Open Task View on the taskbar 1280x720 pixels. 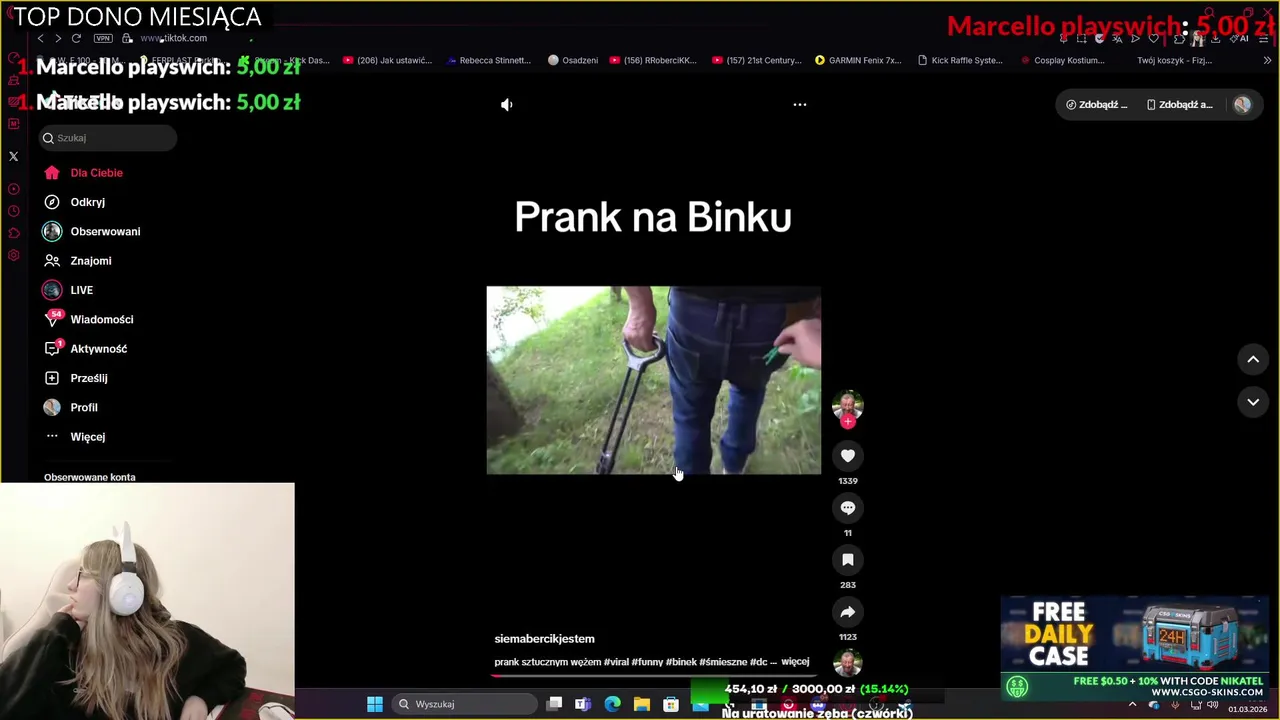(554, 704)
